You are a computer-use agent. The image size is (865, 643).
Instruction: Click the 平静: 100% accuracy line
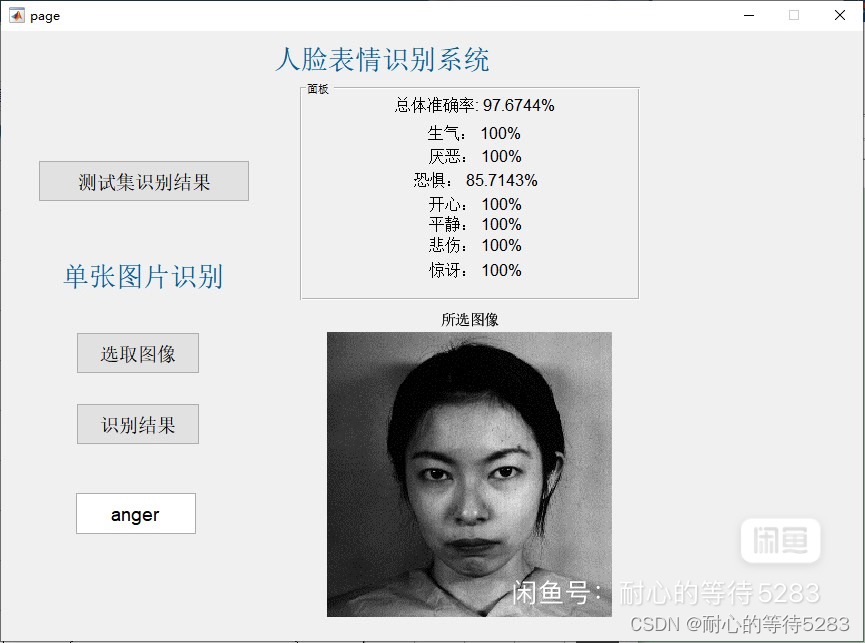coord(474,224)
